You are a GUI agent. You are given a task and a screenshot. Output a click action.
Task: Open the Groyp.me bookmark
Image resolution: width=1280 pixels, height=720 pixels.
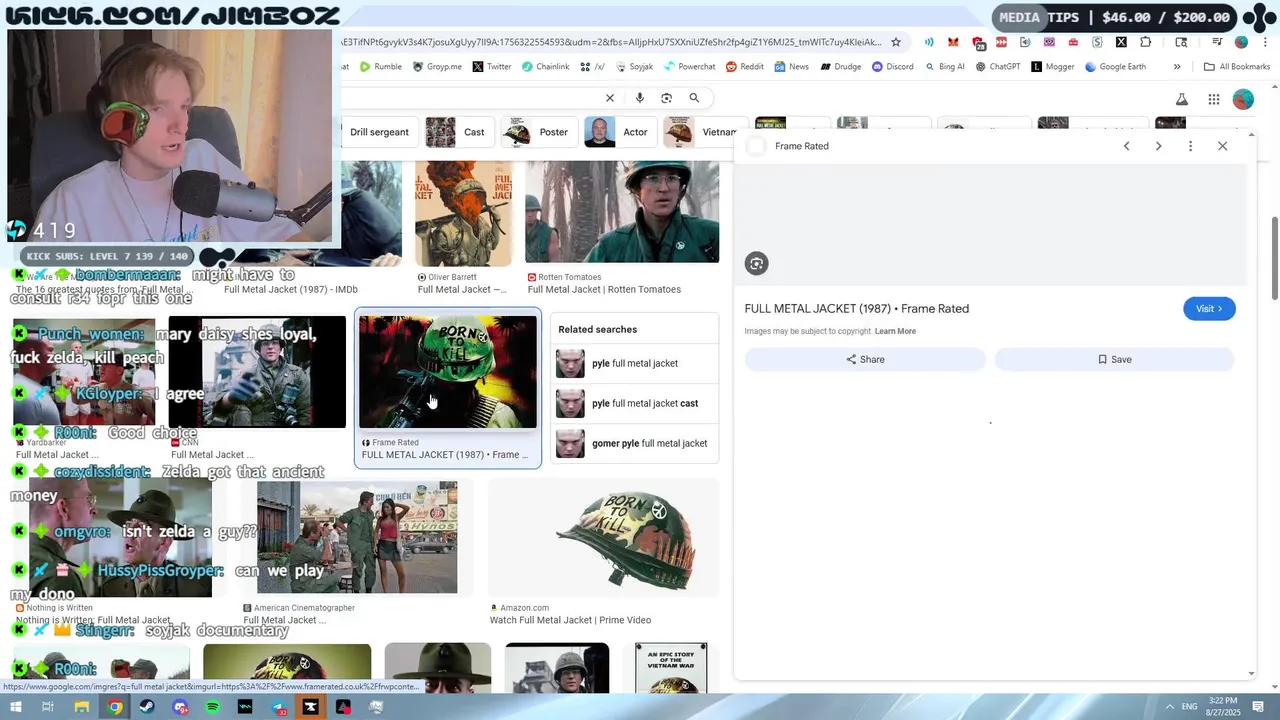(437, 67)
